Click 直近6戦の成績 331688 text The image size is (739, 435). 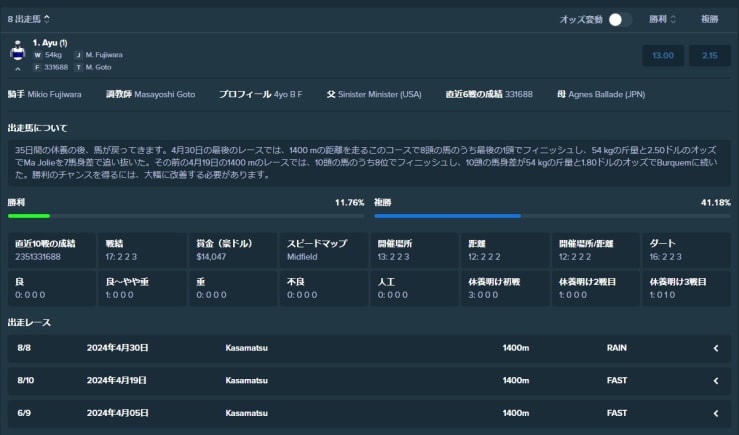pyautogui.click(x=489, y=94)
